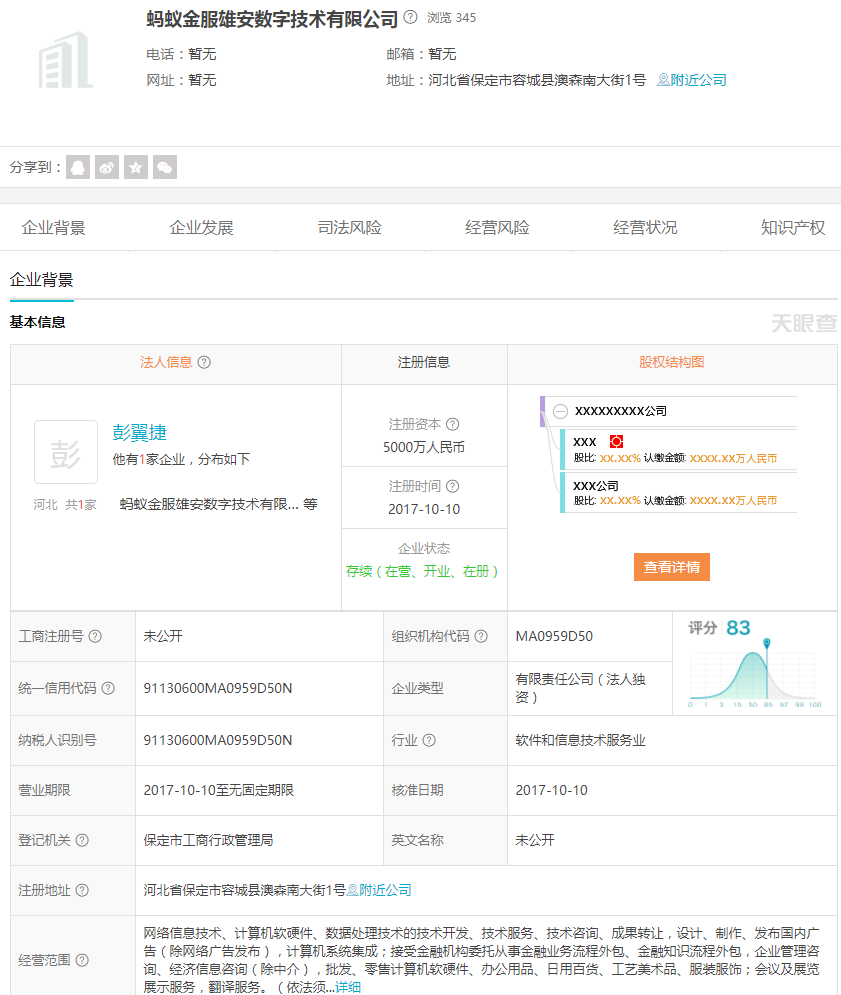This screenshot has height=995, width=841.
Task: Share the page to WeChat
Action: click(x=164, y=168)
